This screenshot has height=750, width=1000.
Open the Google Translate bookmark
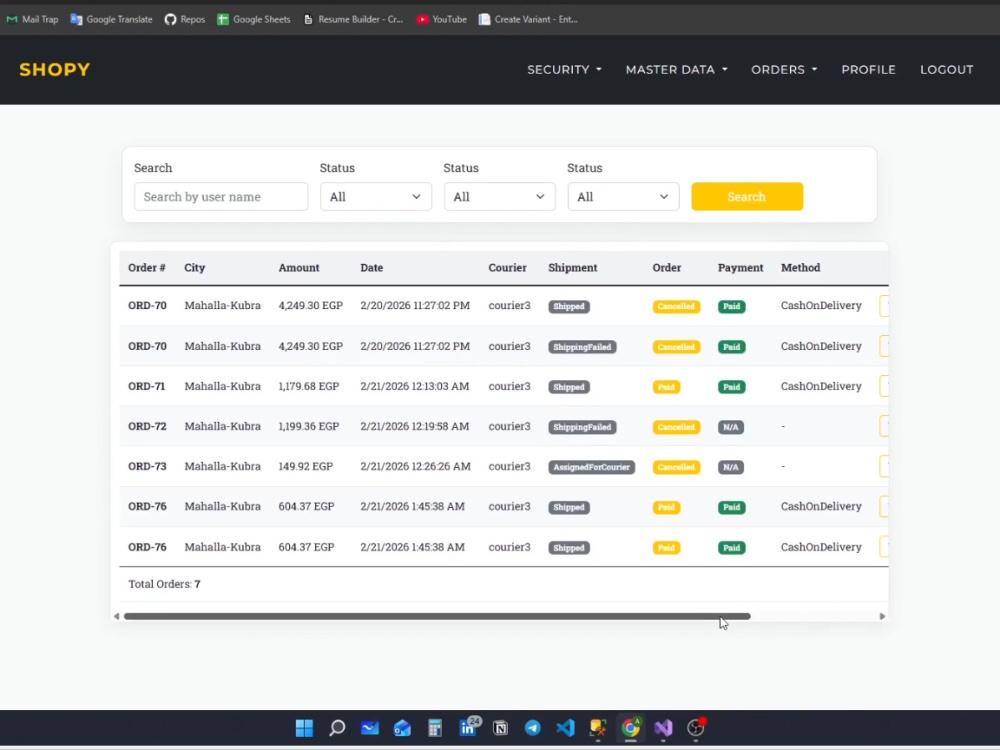coord(112,19)
